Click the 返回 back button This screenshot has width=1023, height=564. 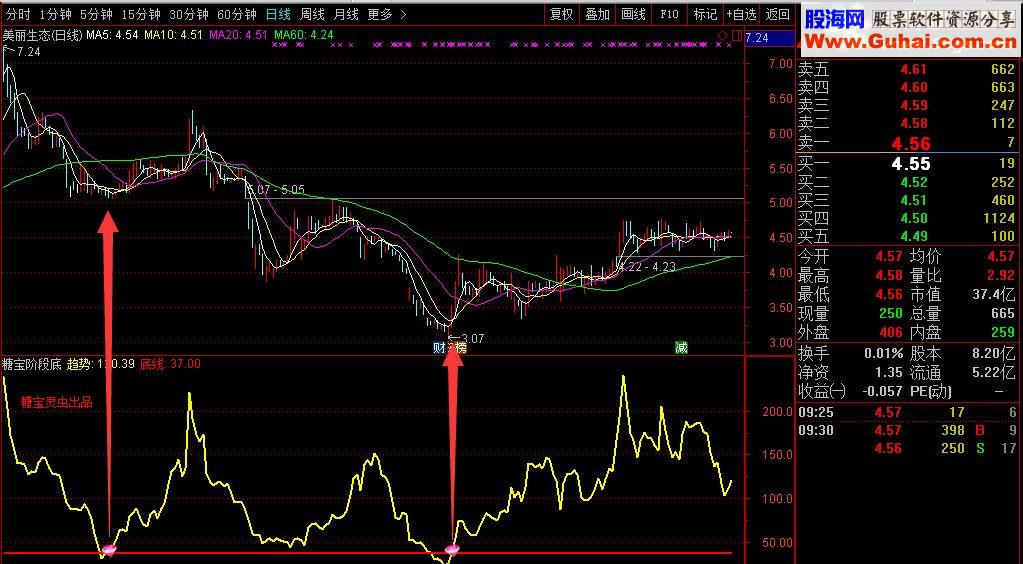(x=778, y=14)
